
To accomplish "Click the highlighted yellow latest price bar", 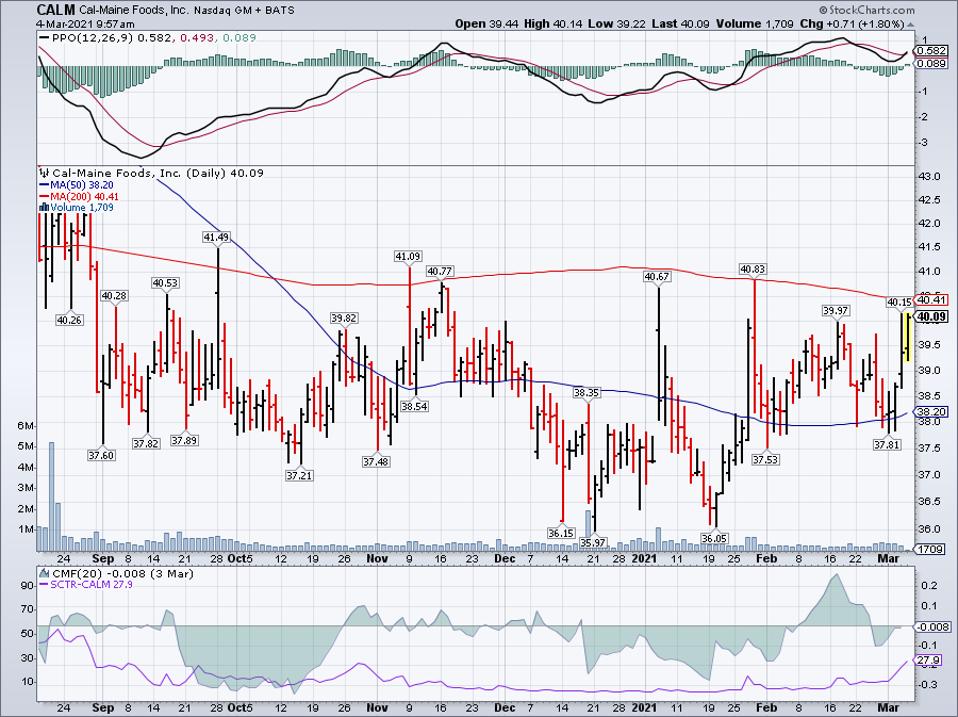I will point(907,337).
